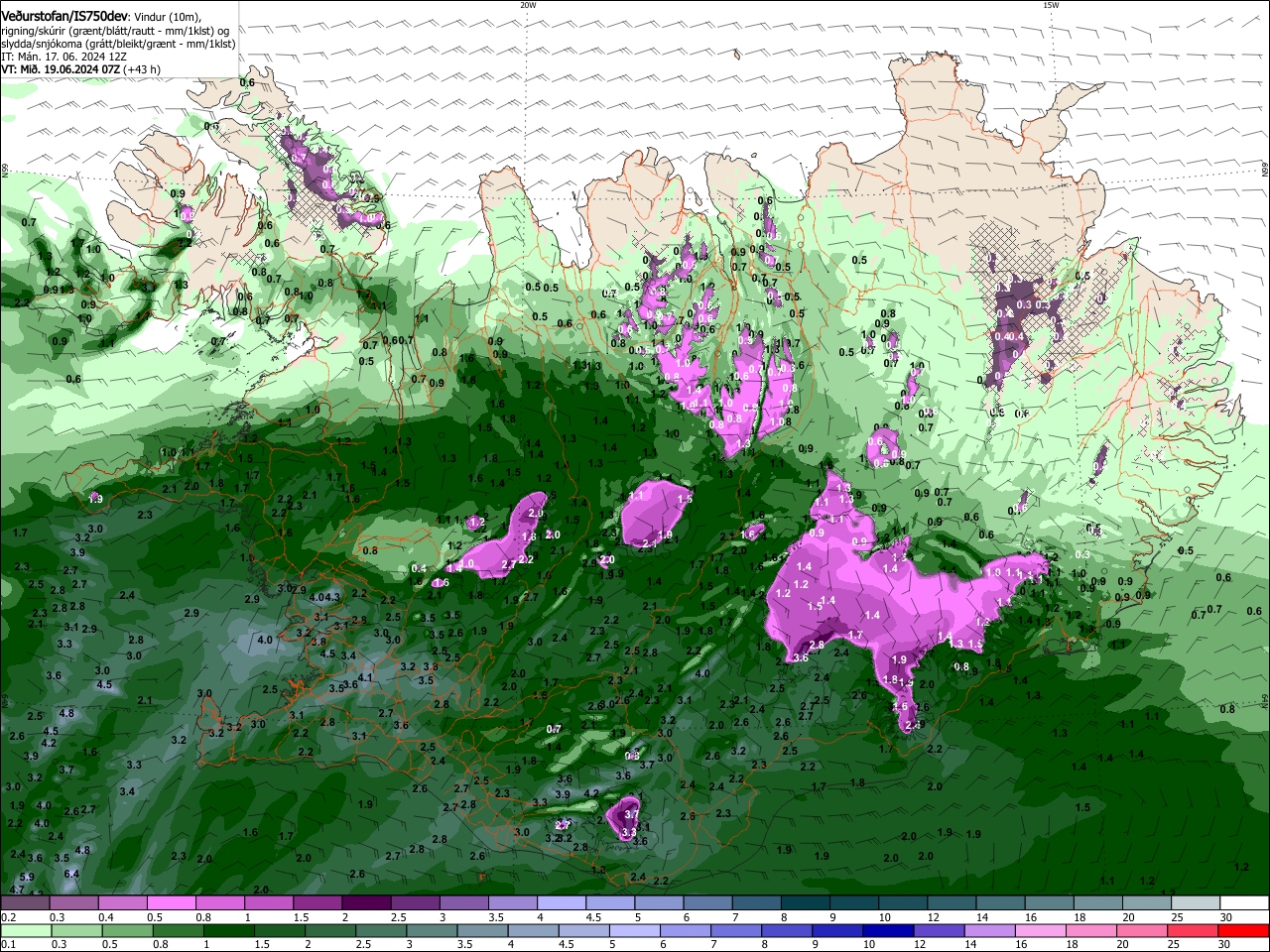This screenshot has height=952, width=1270.
Task: Pick upper-row bright pink swatch 0.5–0.8
Action: (x=171, y=903)
